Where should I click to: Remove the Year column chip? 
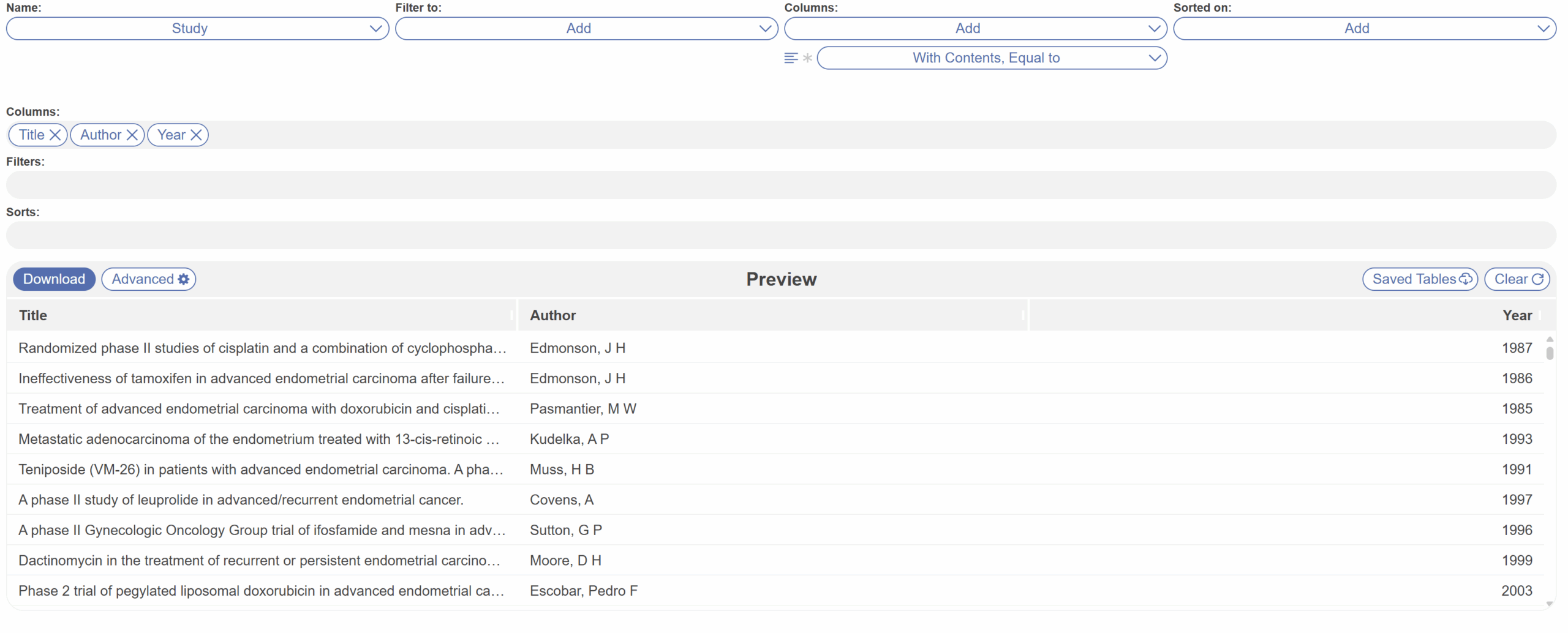point(196,135)
